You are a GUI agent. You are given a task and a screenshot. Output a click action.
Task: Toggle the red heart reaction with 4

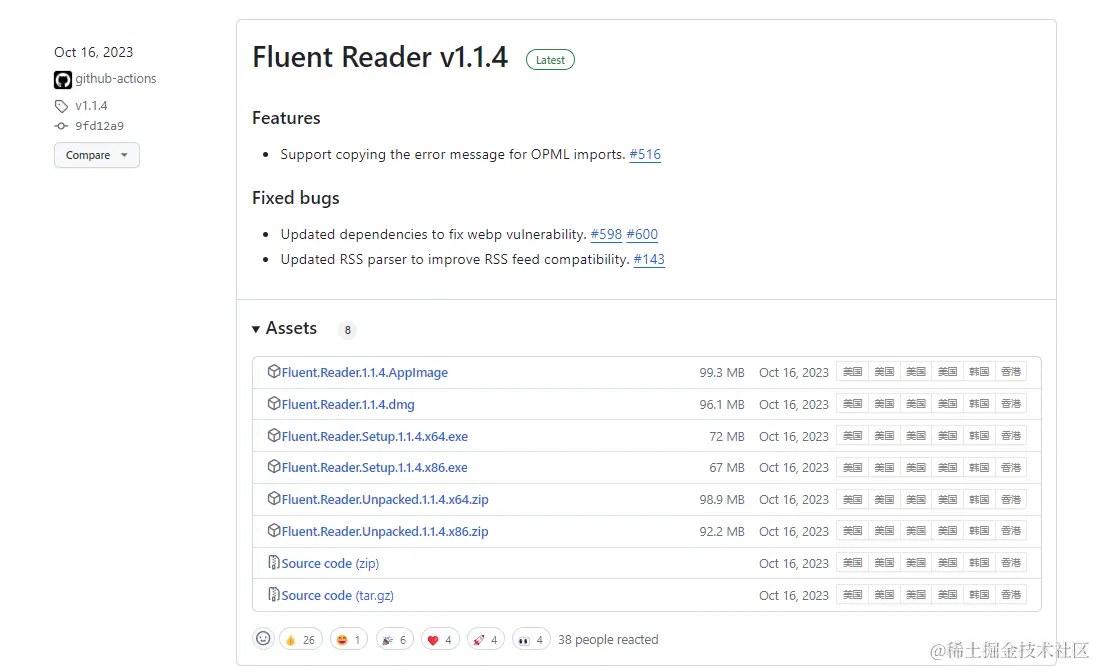(x=440, y=640)
